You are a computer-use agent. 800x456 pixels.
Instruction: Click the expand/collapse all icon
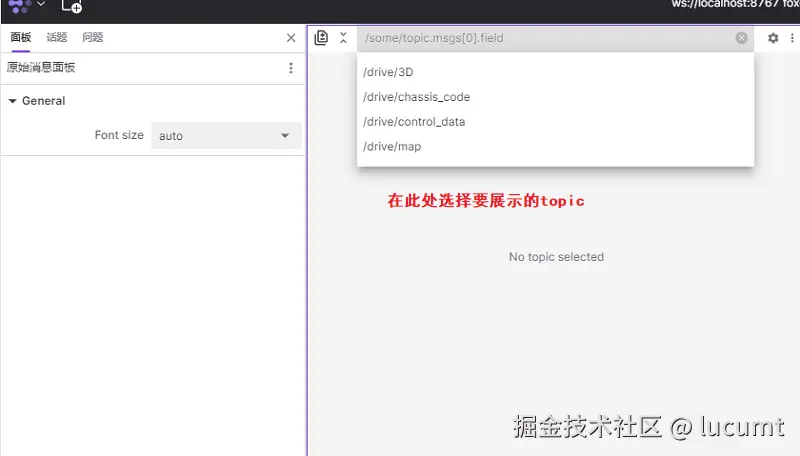click(x=343, y=38)
